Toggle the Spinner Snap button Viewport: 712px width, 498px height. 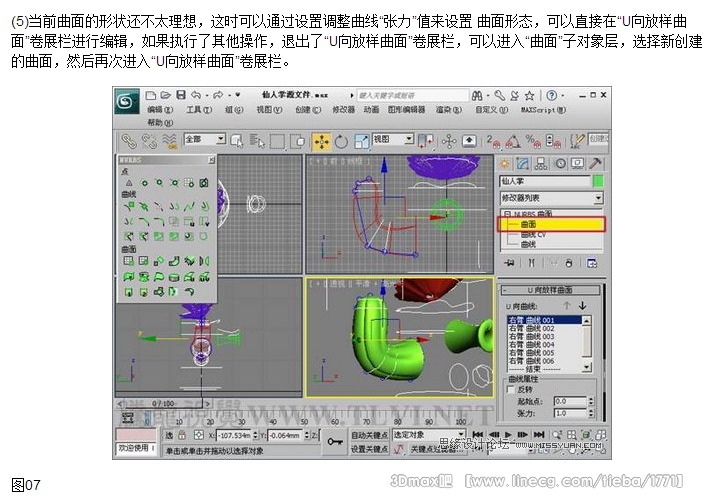[553, 142]
